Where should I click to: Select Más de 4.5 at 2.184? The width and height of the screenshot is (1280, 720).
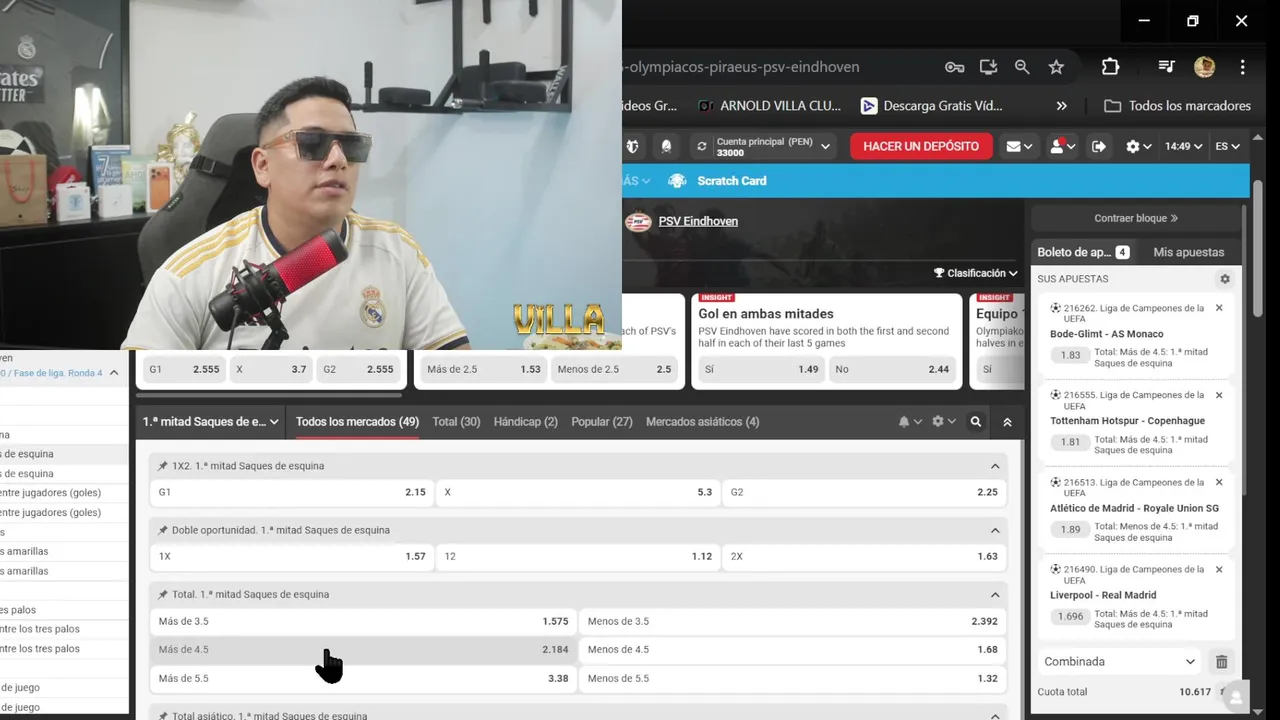(363, 649)
